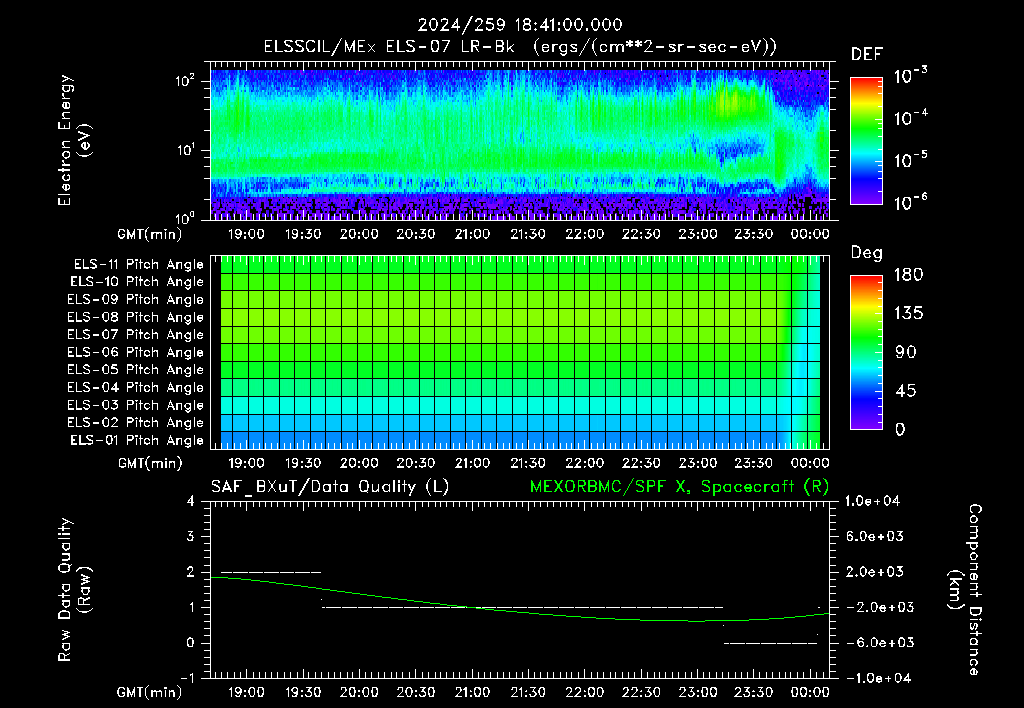Click the green MEXORBMC/SPF X, Spacecraft (R) label
The height and width of the screenshot is (708, 1024).
pos(679,487)
